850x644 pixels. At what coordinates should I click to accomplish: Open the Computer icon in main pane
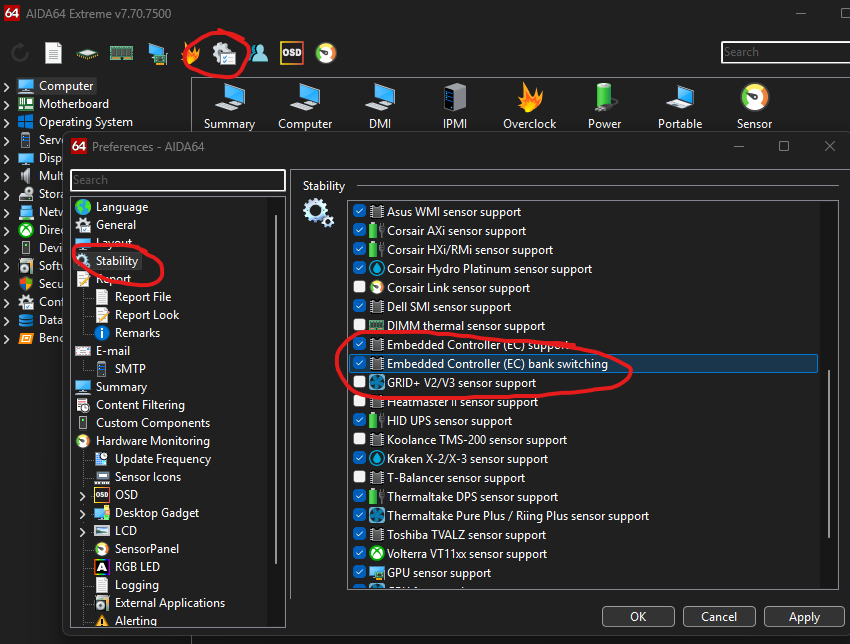pos(305,107)
